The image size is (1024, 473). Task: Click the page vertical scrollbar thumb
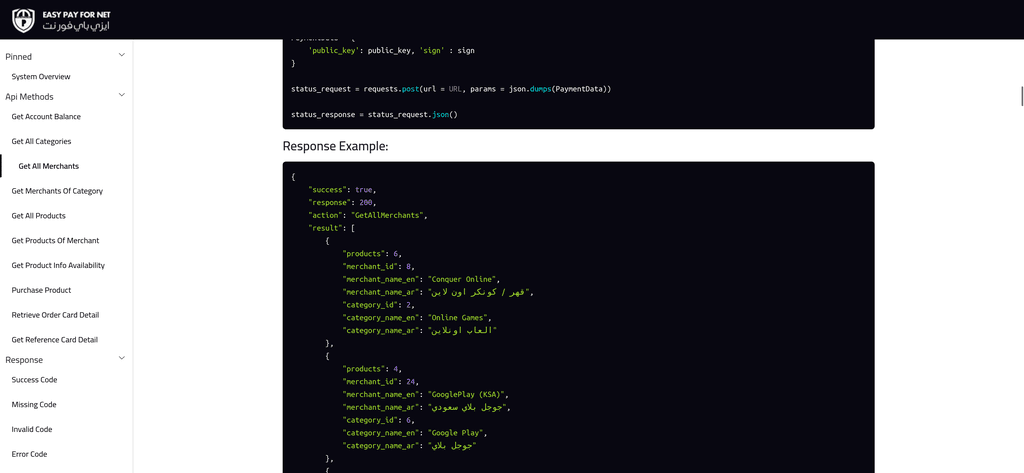click(1021, 95)
